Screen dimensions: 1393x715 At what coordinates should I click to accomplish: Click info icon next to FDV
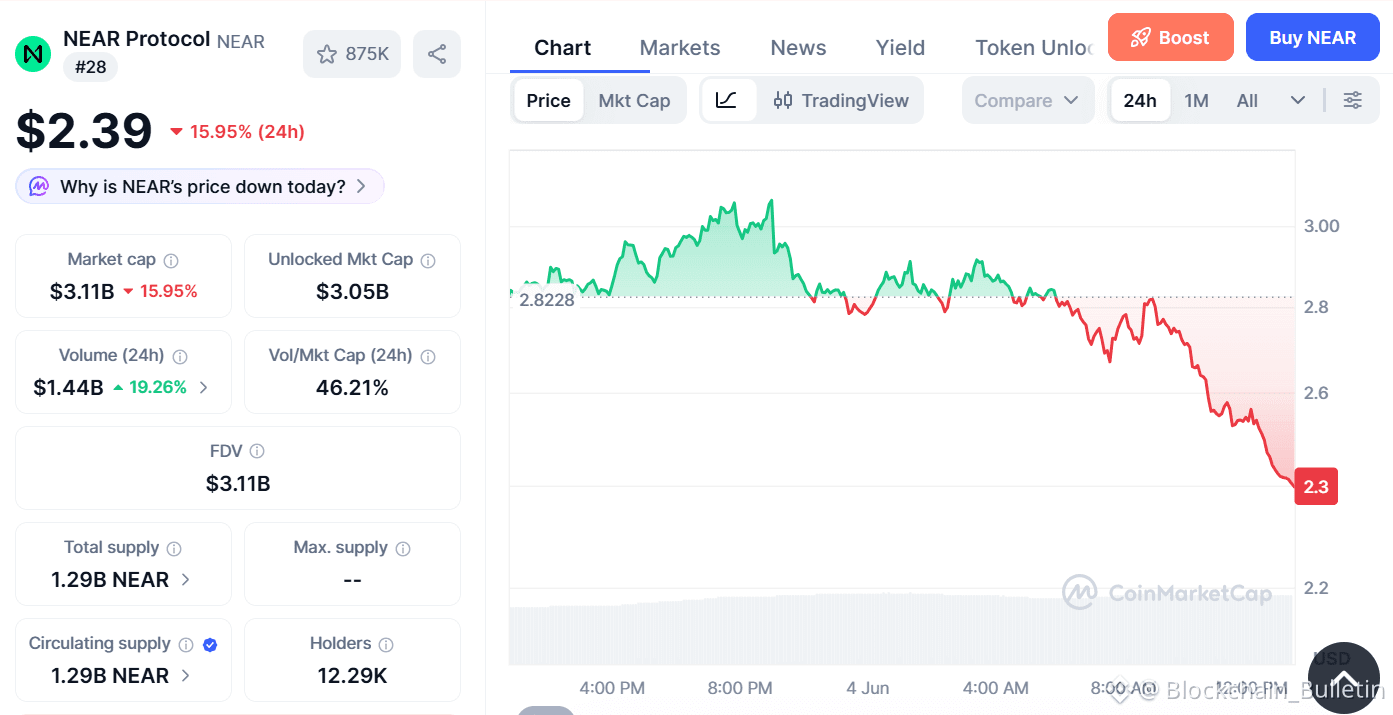point(257,452)
